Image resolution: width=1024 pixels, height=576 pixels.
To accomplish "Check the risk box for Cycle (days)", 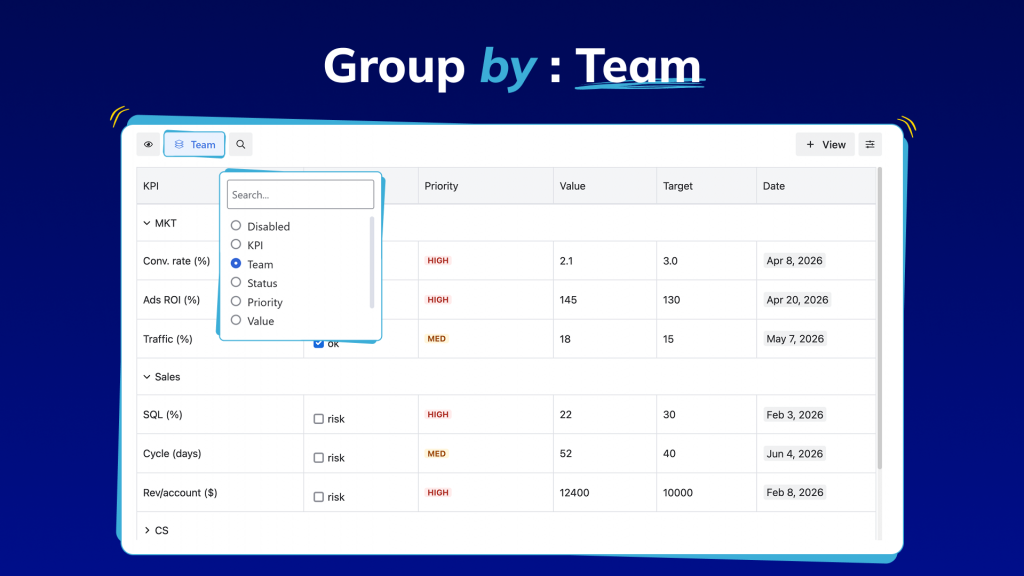I will tap(319, 458).
